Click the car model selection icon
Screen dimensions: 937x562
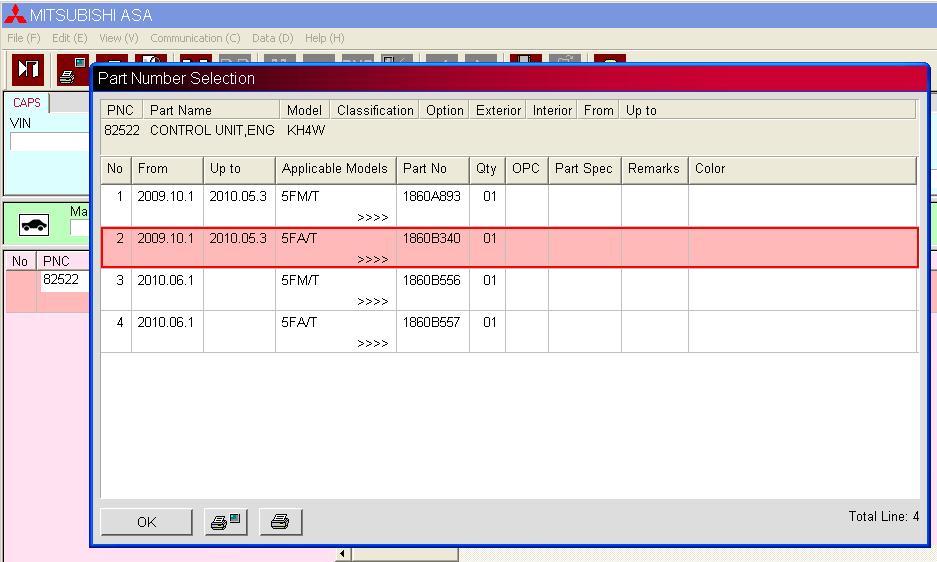[x=35, y=226]
